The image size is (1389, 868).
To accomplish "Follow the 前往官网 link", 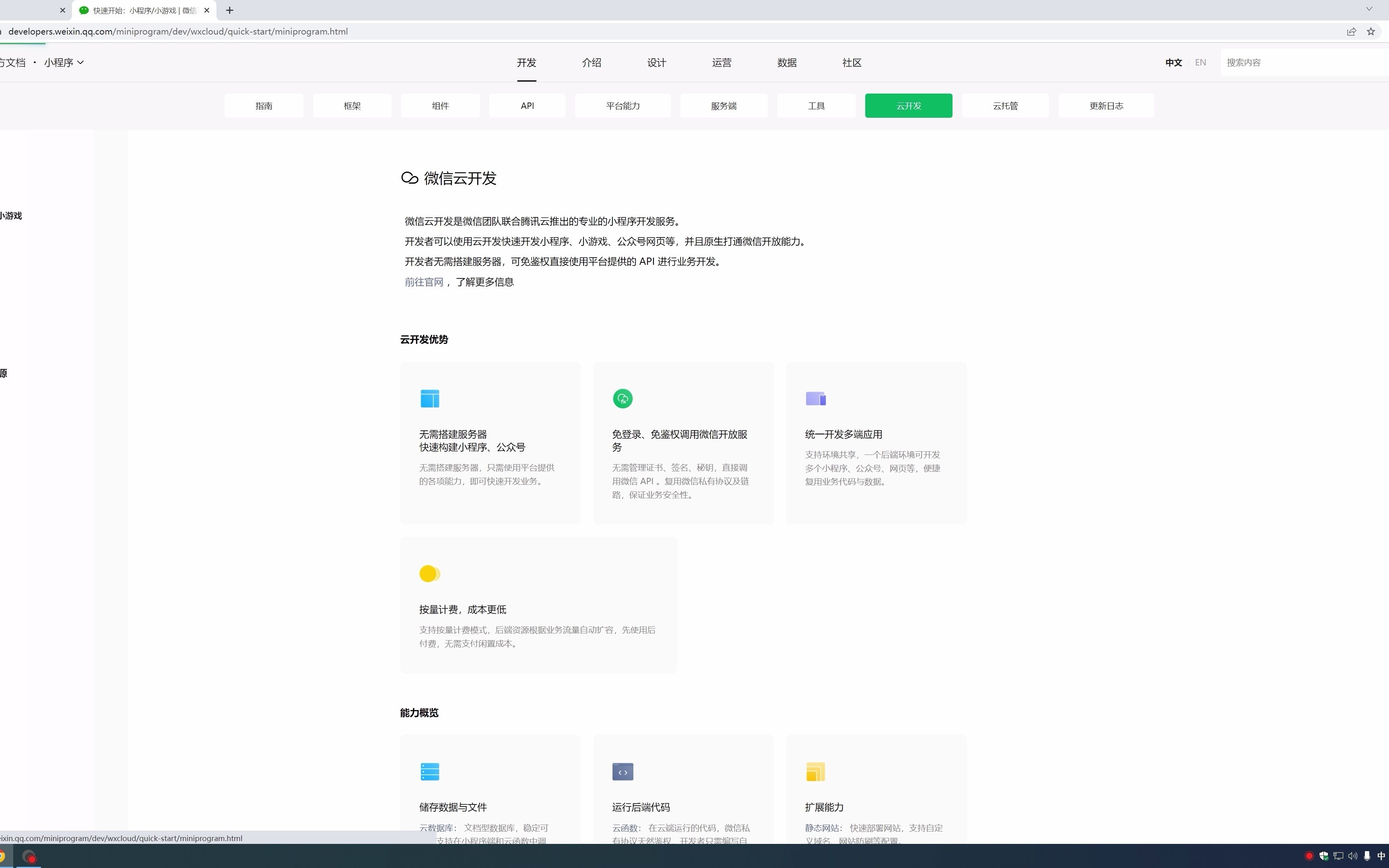I will [424, 282].
